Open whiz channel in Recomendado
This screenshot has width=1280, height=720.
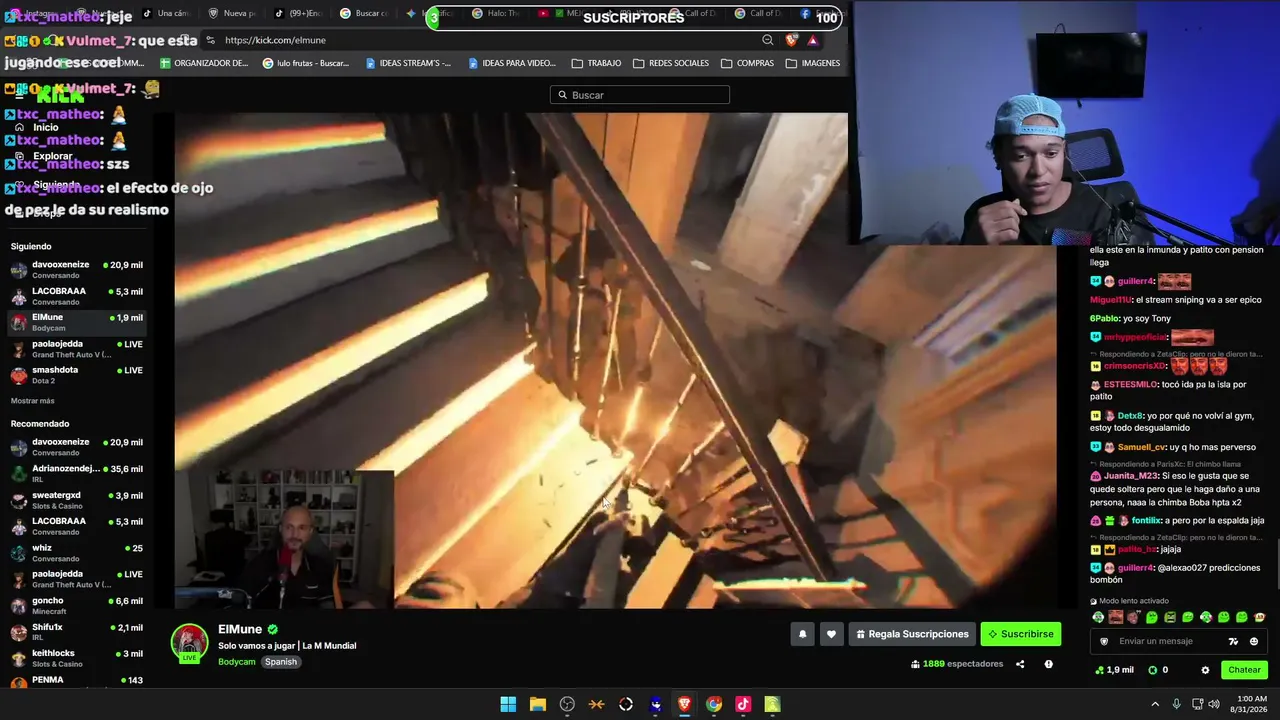(77, 553)
